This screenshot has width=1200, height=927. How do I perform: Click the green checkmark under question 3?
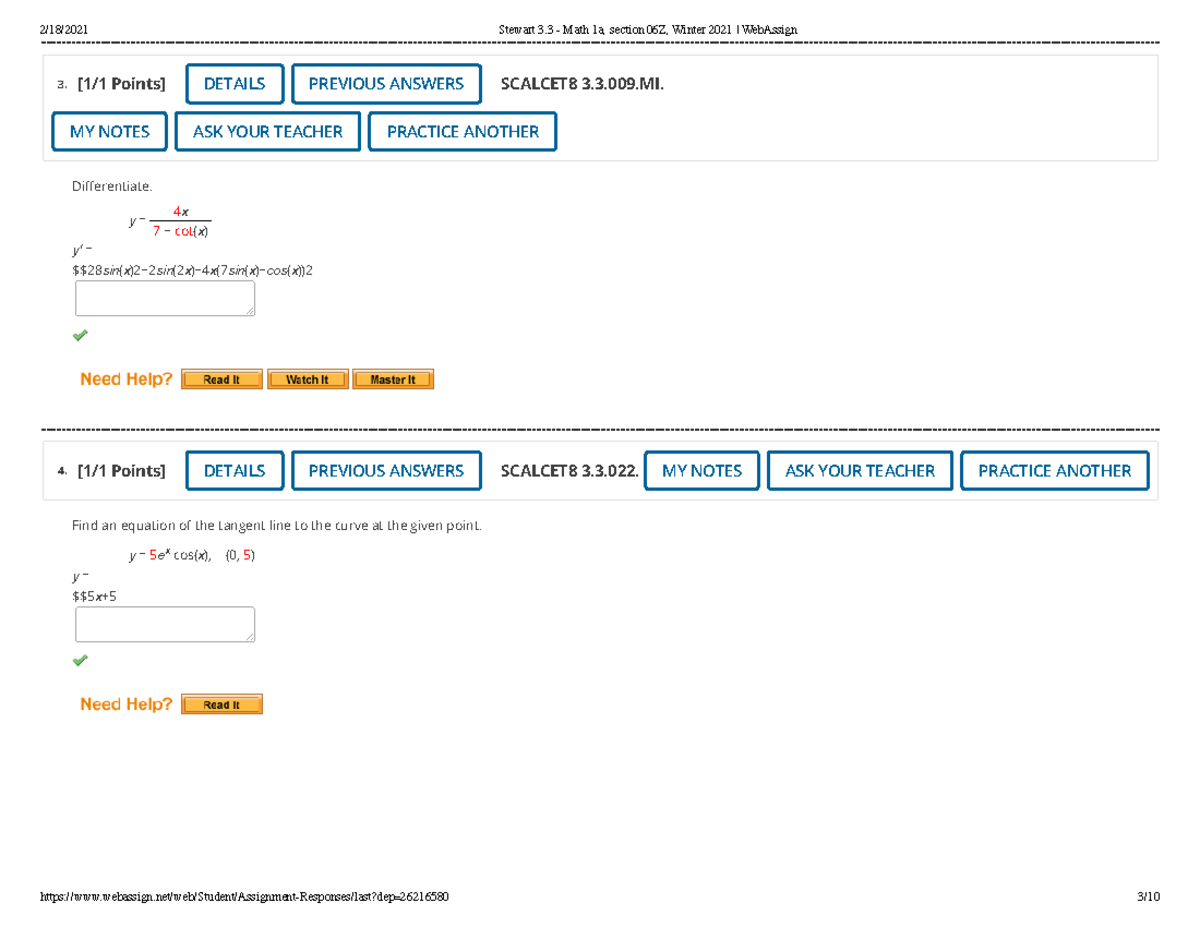(80, 335)
